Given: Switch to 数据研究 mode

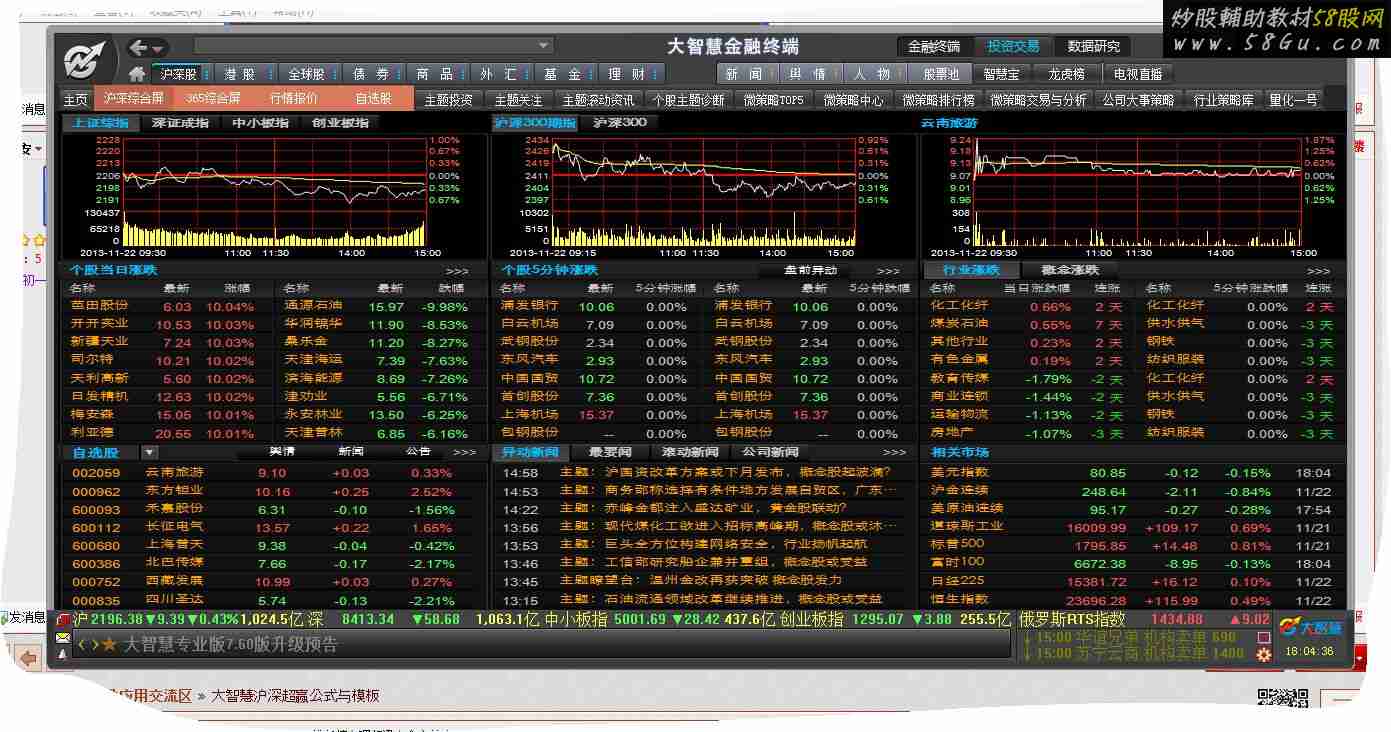Looking at the screenshot, I should click(x=1094, y=46).
